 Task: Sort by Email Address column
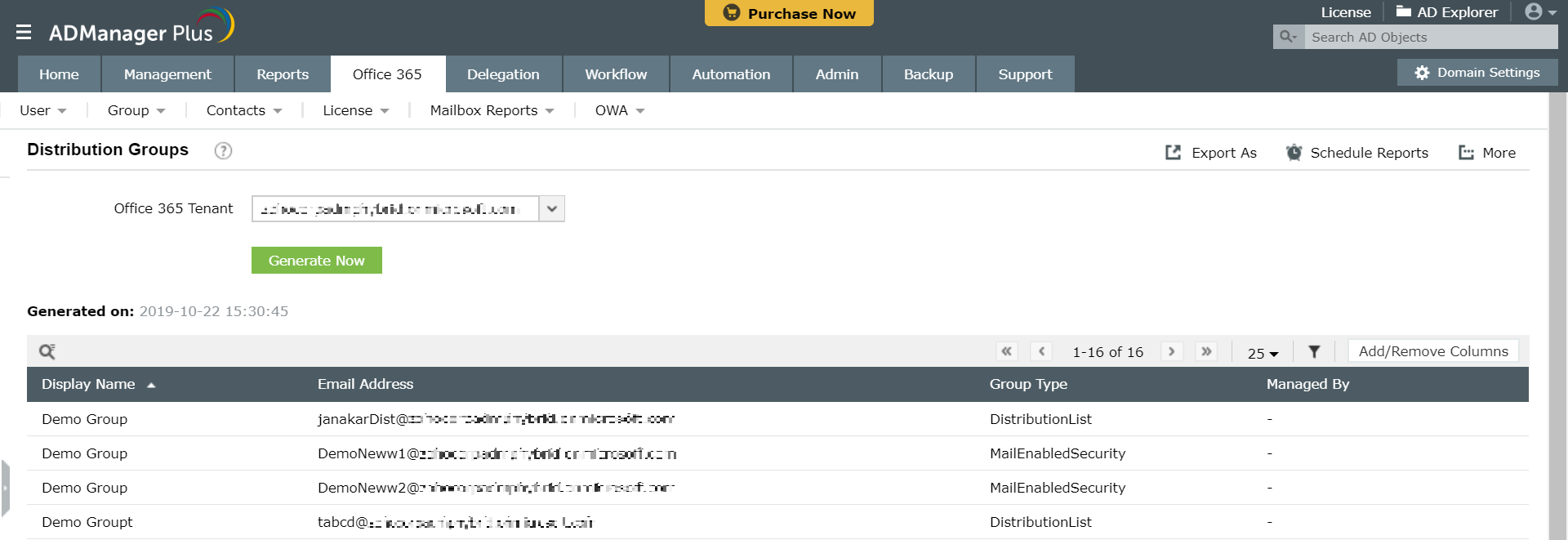tap(365, 384)
